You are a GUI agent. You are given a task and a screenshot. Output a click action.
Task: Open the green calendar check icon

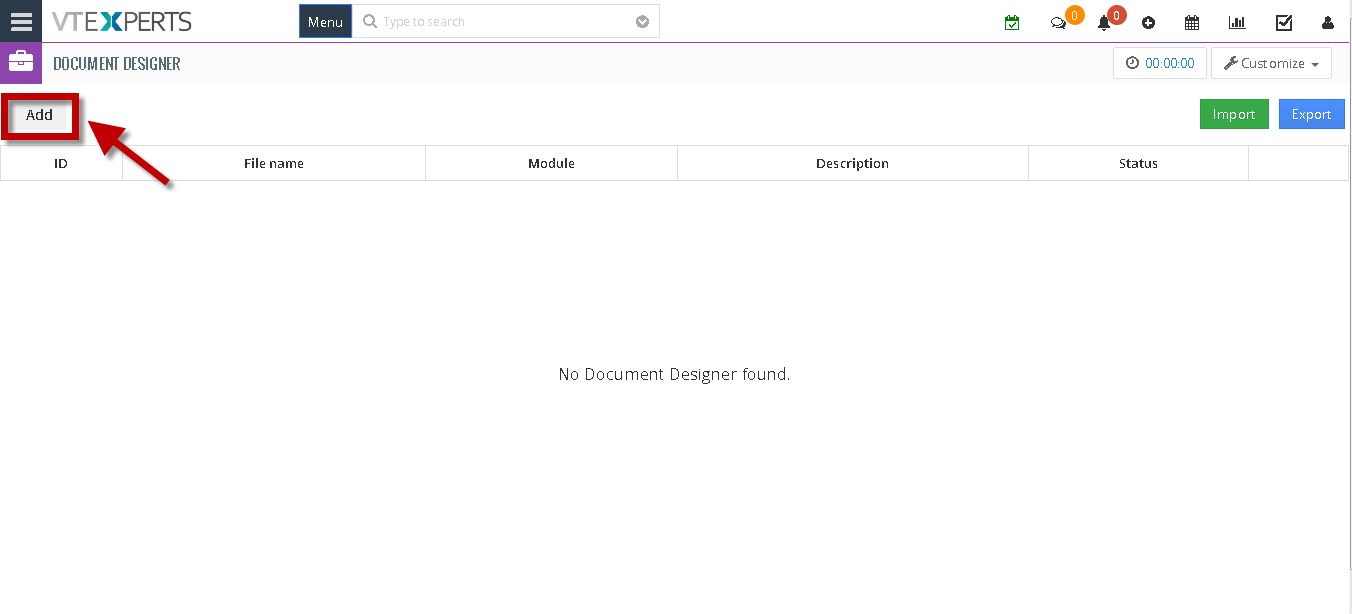[1012, 22]
